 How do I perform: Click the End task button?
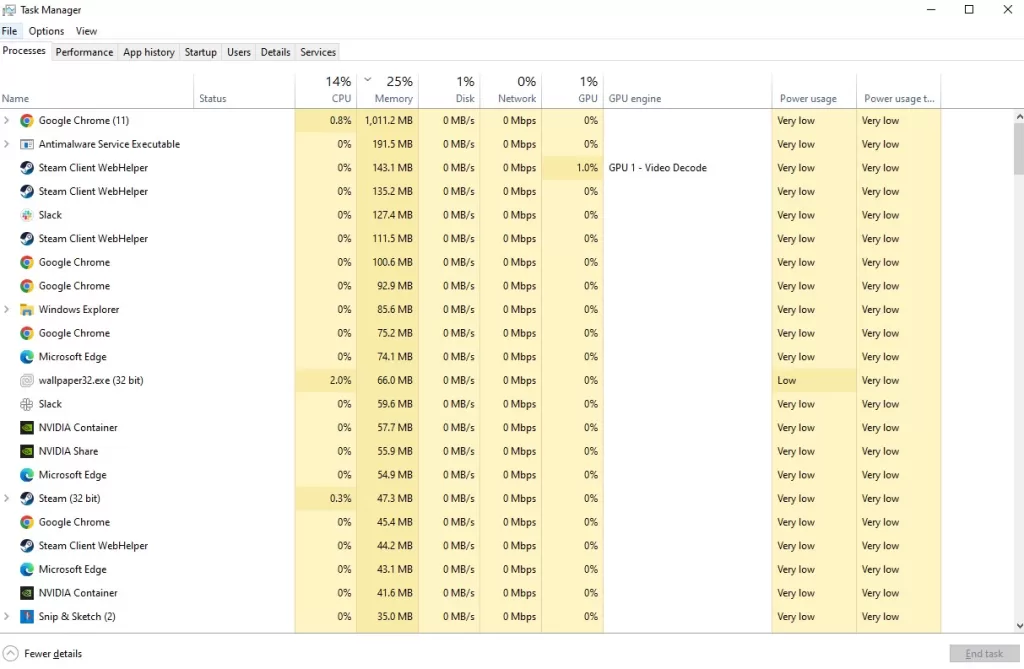tap(984, 653)
